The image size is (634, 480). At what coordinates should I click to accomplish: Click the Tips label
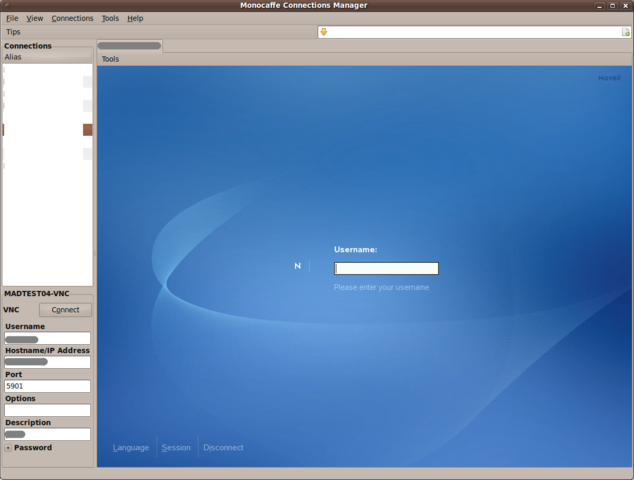pos(13,32)
